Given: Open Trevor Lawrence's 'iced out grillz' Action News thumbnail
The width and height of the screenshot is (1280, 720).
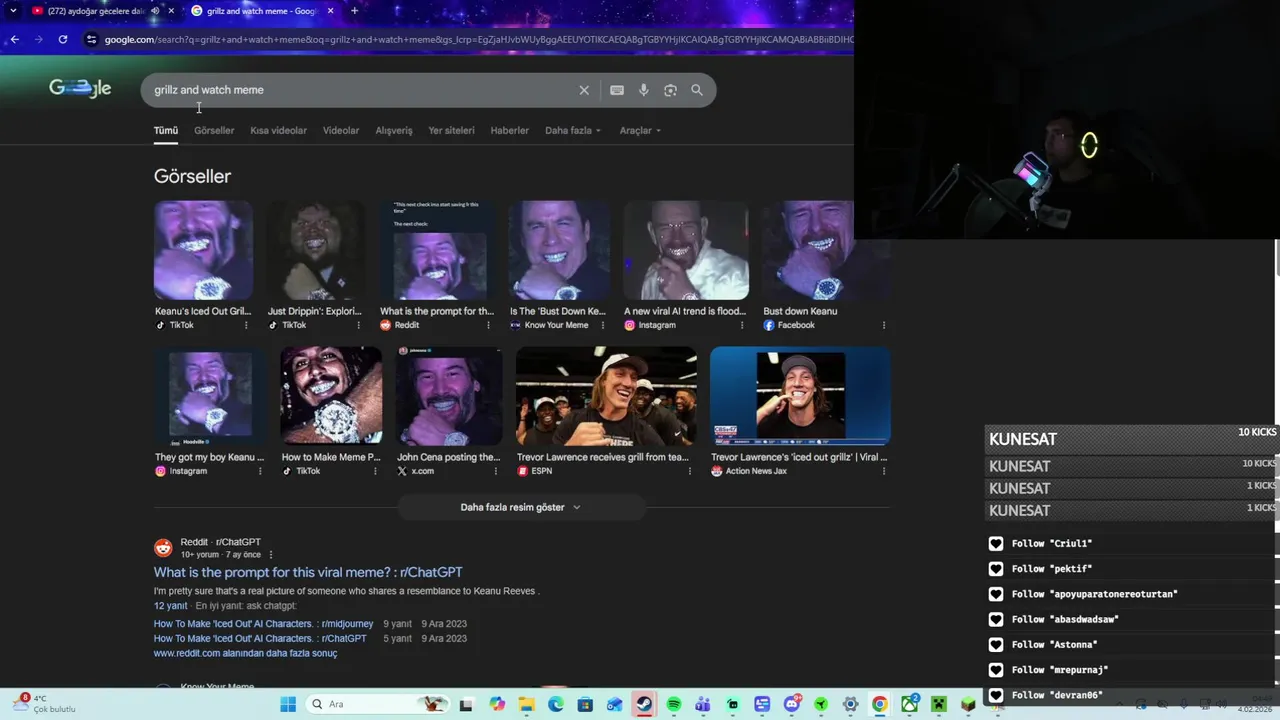Looking at the screenshot, I should (x=800, y=396).
